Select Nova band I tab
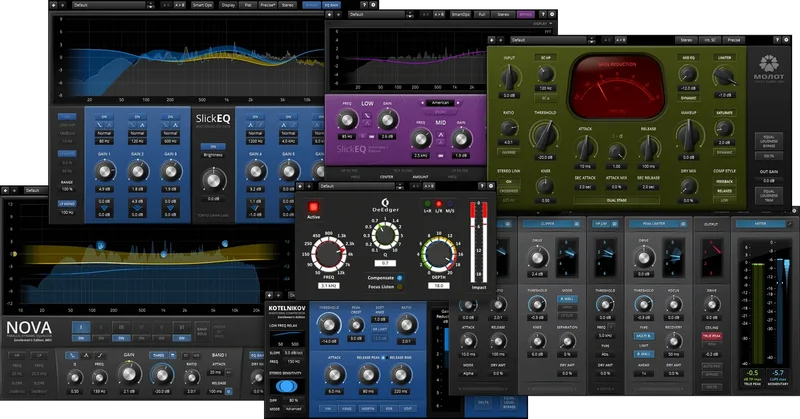The width and height of the screenshot is (800, 419). point(81,327)
